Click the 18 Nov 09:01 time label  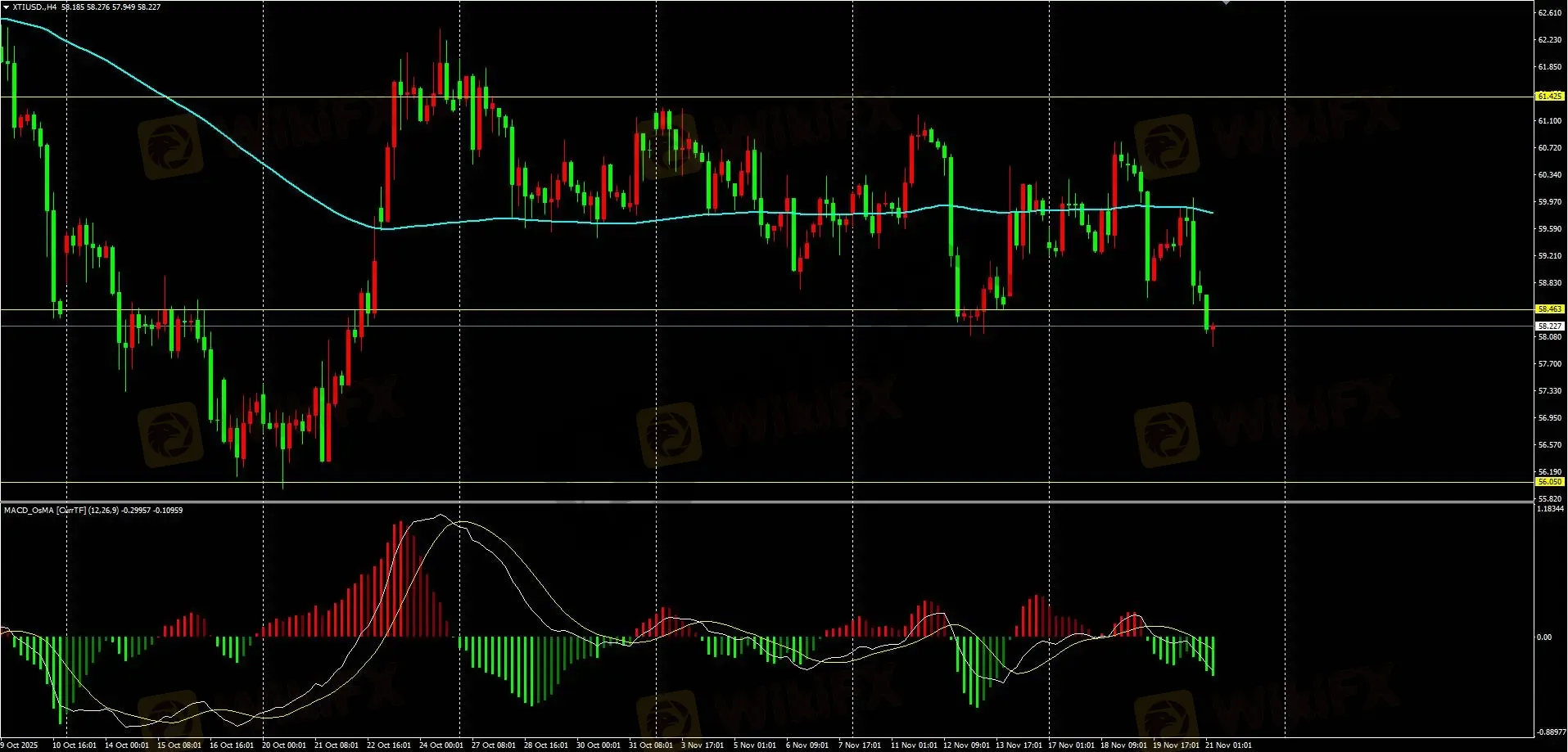(x=1123, y=745)
